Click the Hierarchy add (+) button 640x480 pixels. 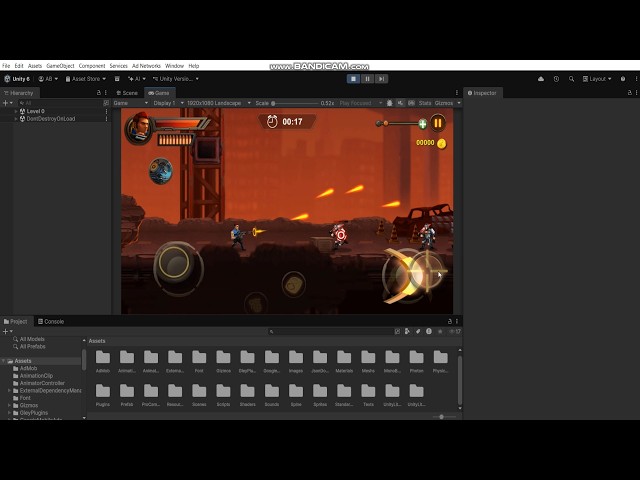click(7, 103)
